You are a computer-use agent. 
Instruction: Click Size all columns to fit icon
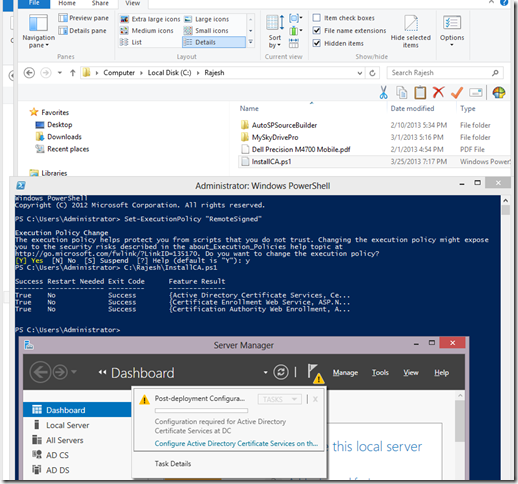[x=294, y=43]
